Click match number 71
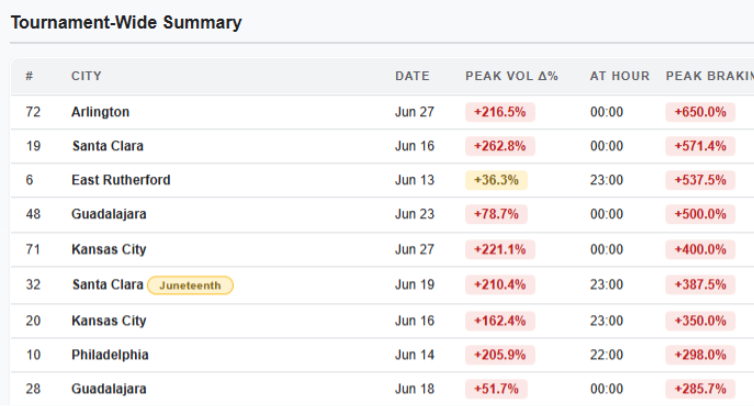Image resolution: width=754 pixels, height=406 pixels. [33, 250]
